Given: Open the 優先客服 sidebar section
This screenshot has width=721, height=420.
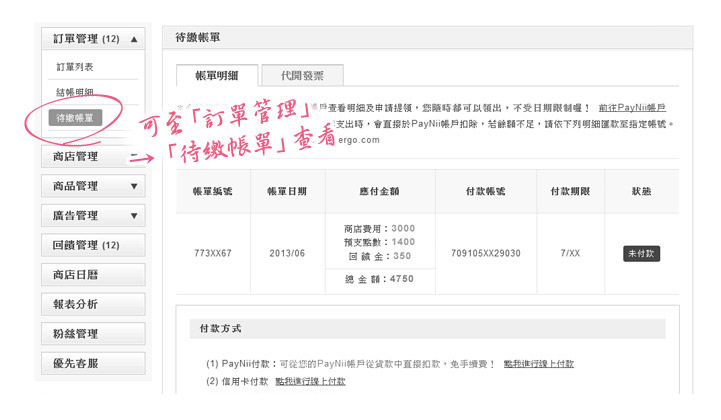Looking at the screenshot, I should 93,363.
